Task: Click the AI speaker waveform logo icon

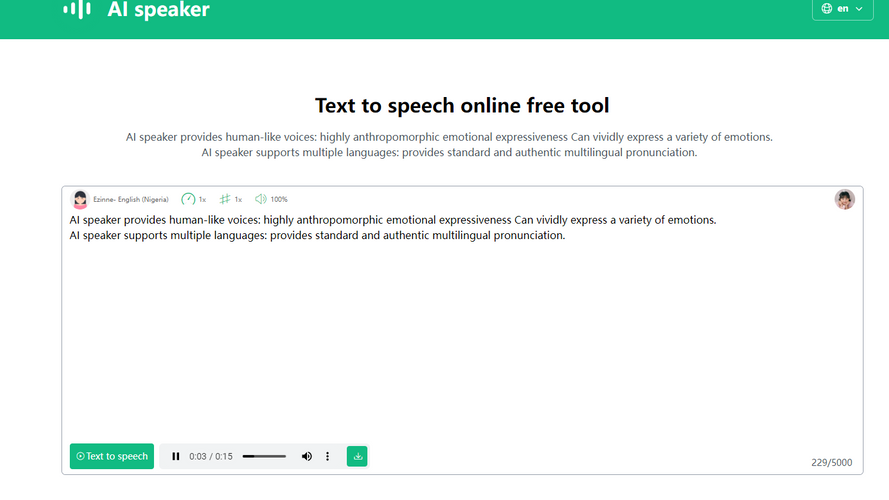Action: tap(77, 9)
